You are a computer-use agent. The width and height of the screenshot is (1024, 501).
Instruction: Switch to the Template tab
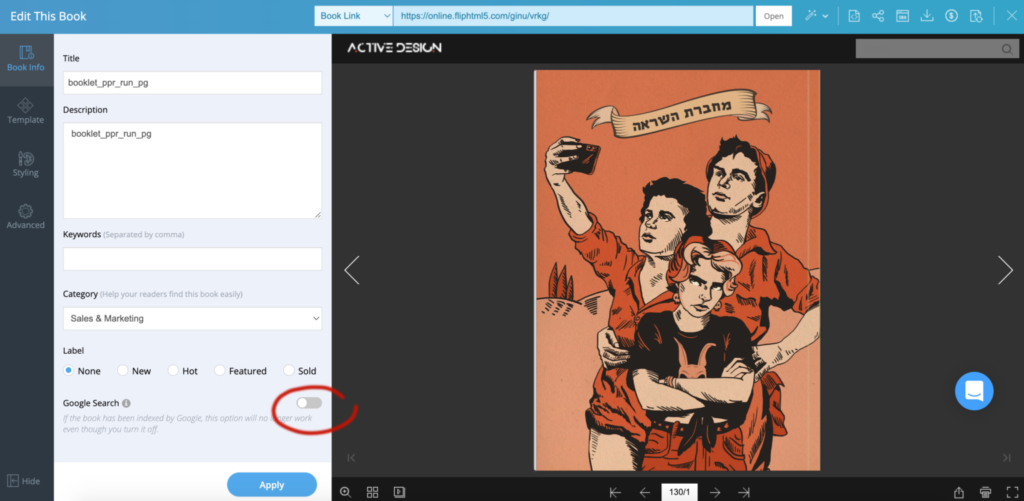(x=26, y=110)
